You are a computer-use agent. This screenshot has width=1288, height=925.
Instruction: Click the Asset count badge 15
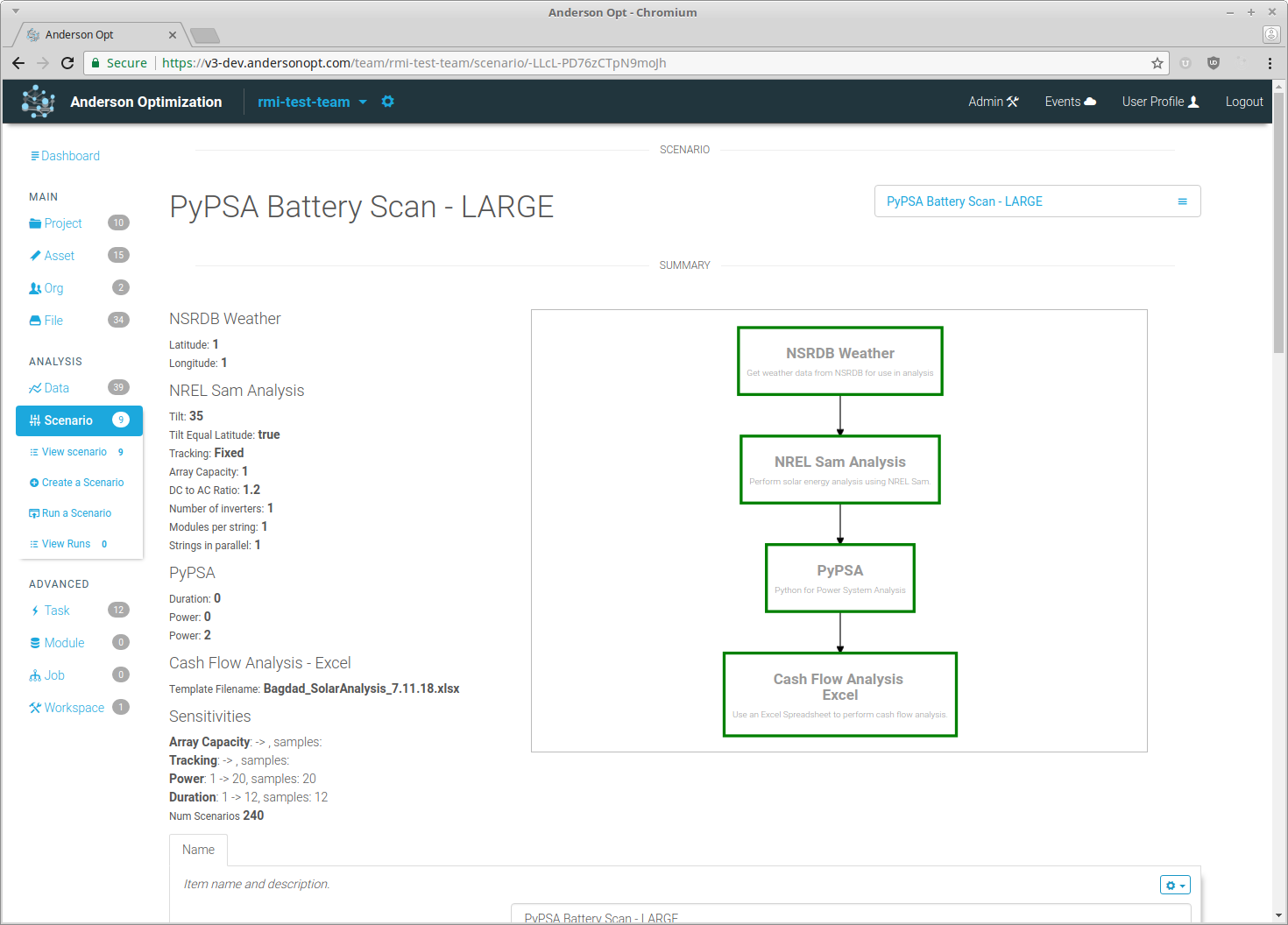tap(118, 256)
